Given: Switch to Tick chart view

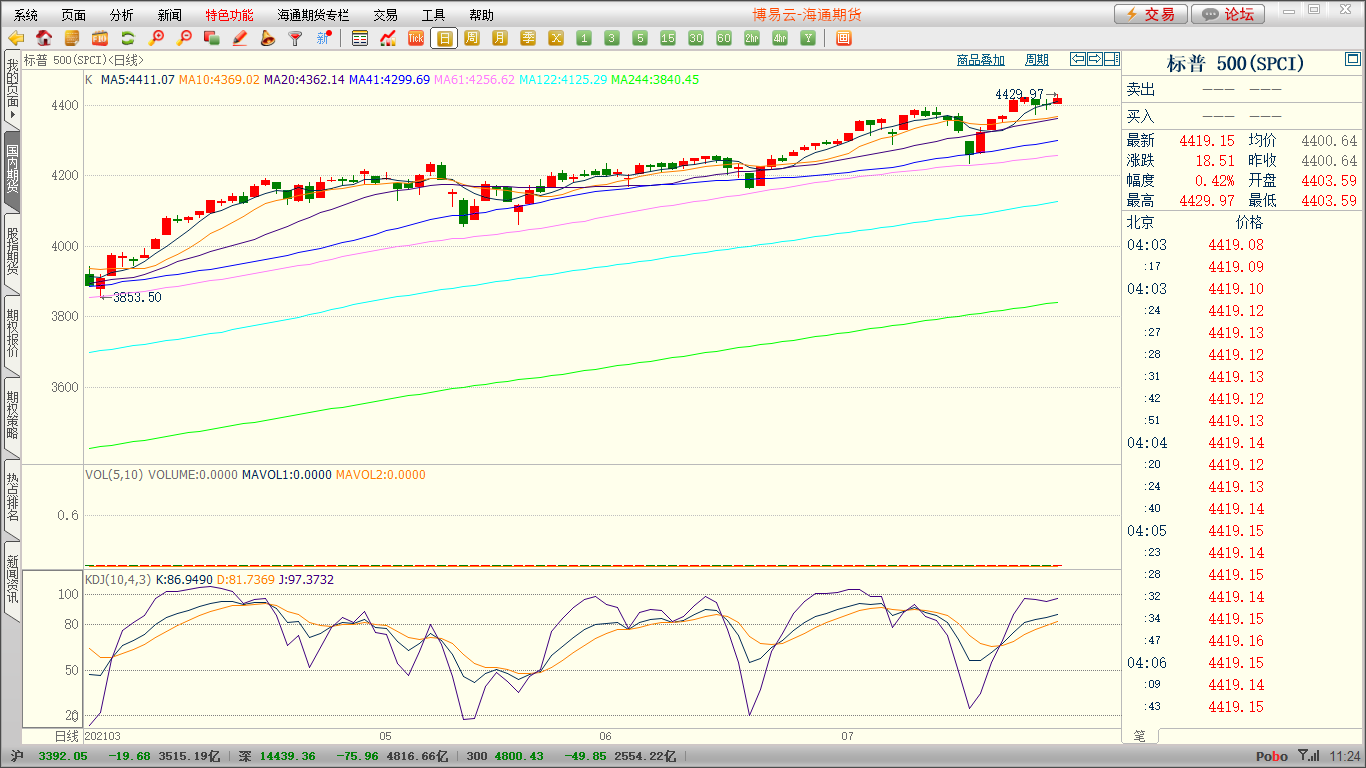Looking at the screenshot, I should (x=416, y=39).
